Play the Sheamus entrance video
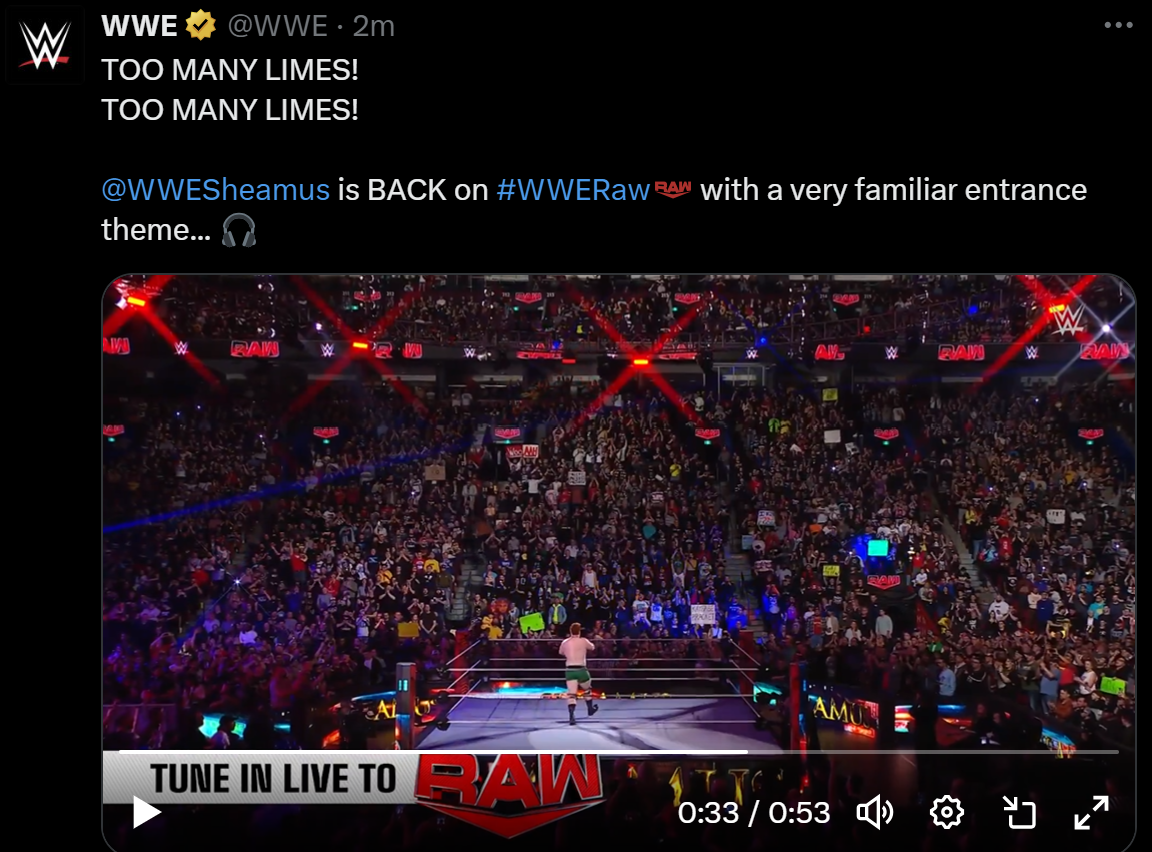This screenshot has width=1152, height=852. point(146,812)
